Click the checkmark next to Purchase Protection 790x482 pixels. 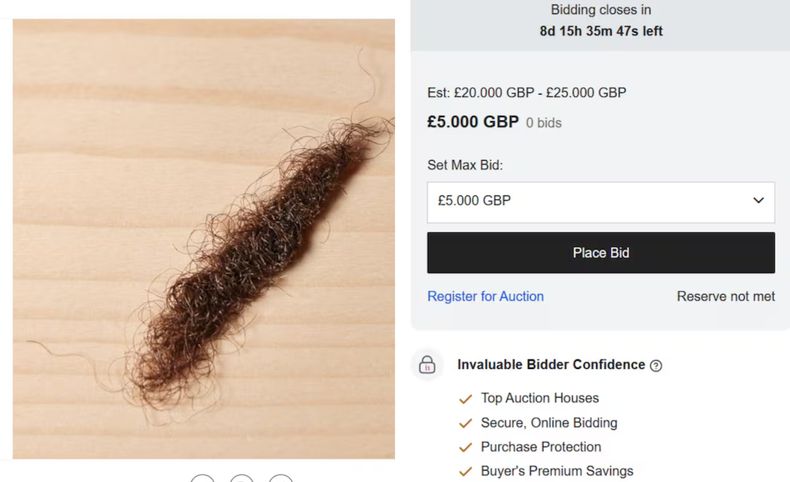465,447
